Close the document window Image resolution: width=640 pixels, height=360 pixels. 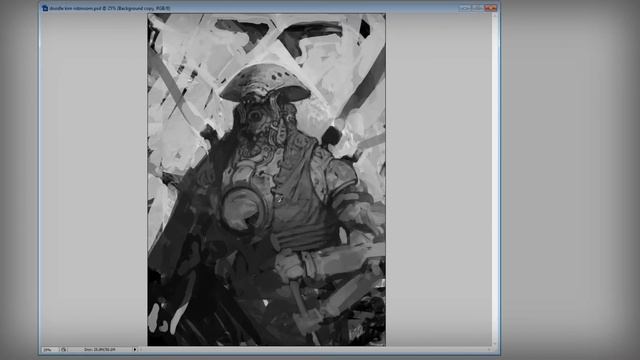pyautogui.click(x=490, y=8)
